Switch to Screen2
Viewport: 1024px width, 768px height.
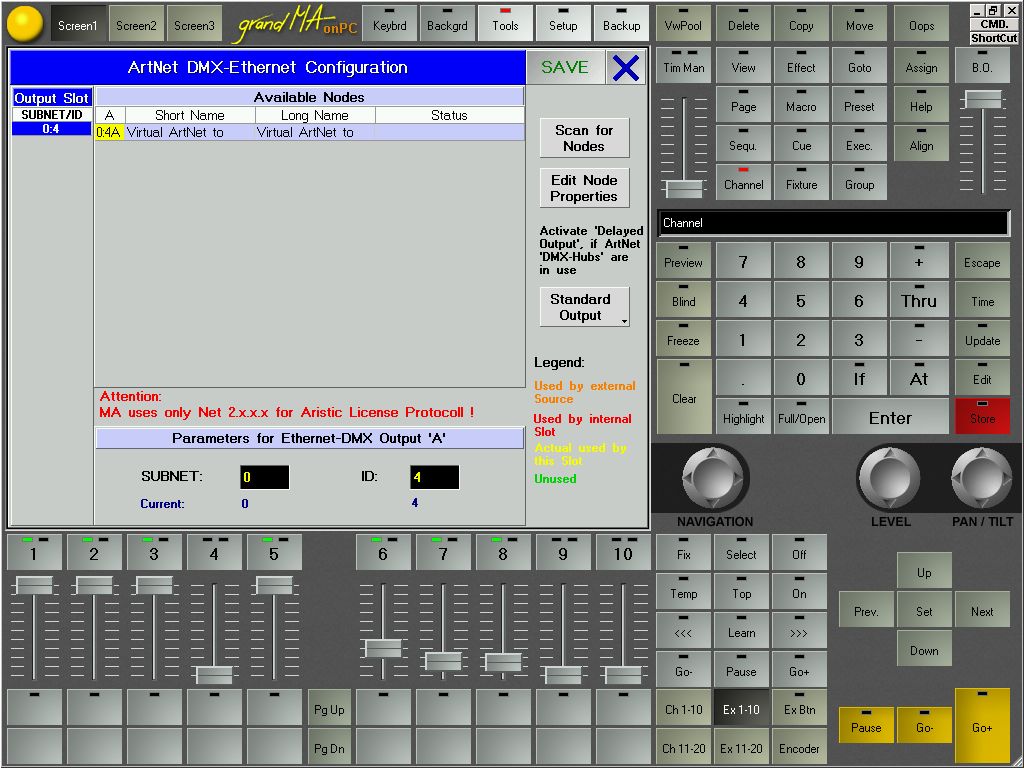pyautogui.click(x=136, y=25)
